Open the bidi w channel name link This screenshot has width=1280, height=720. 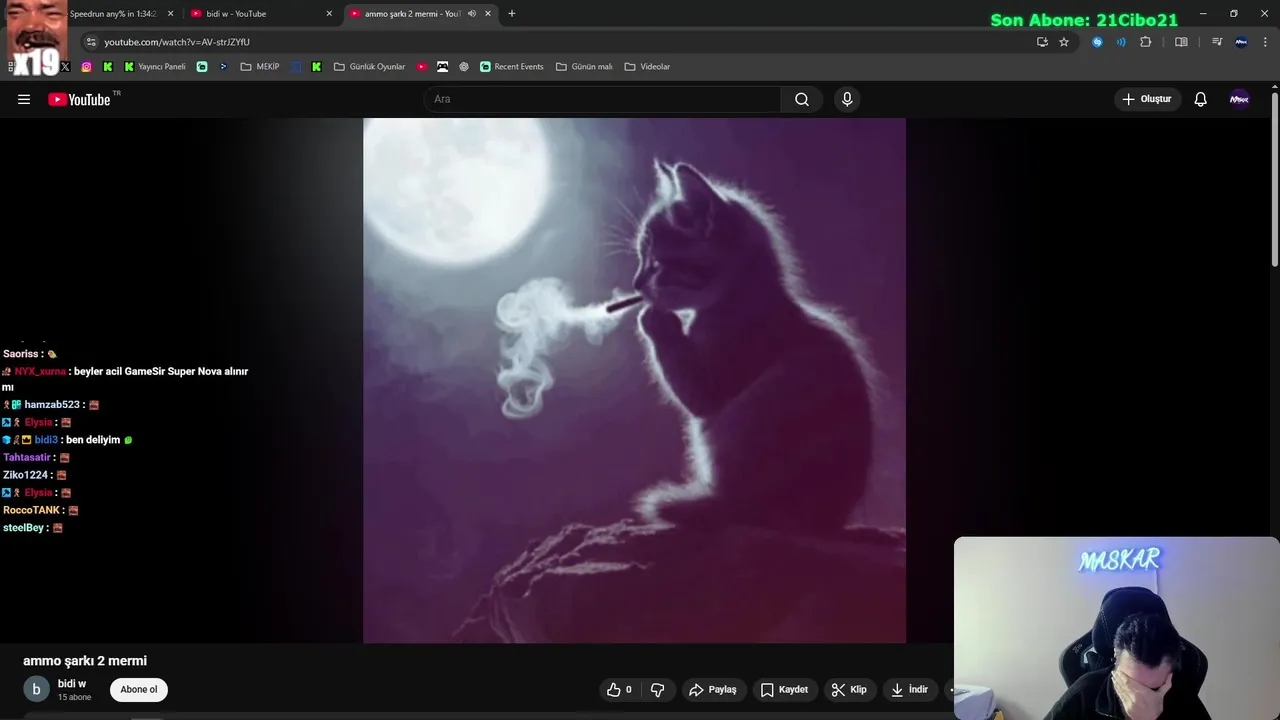72,684
